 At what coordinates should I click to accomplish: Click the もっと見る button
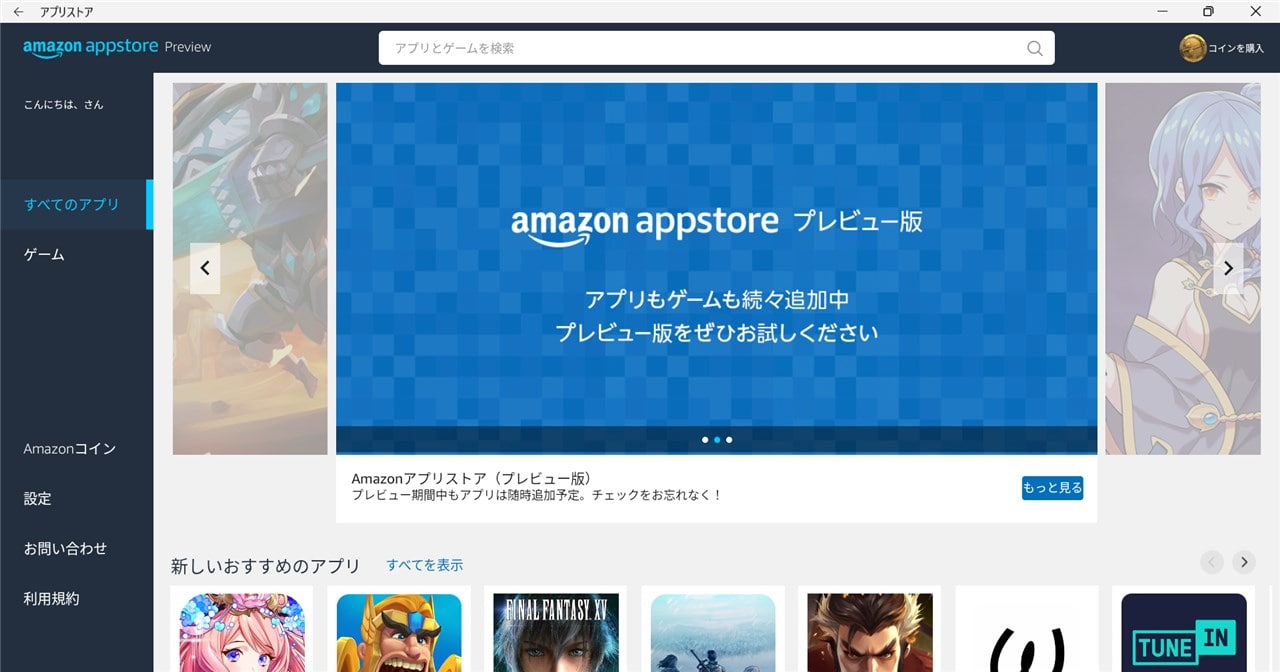point(1052,488)
